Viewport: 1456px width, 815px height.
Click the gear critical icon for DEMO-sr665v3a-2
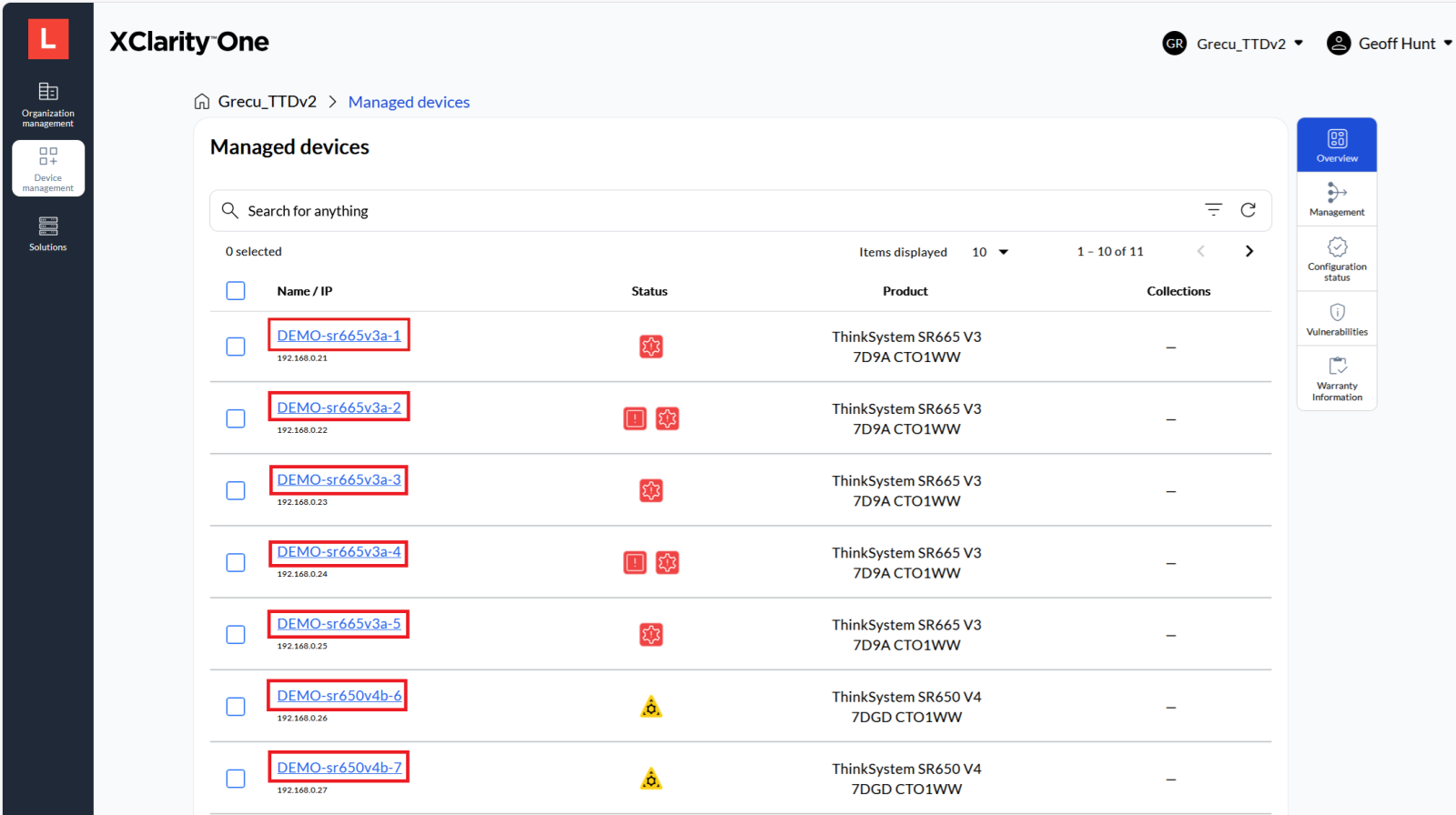click(667, 418)
